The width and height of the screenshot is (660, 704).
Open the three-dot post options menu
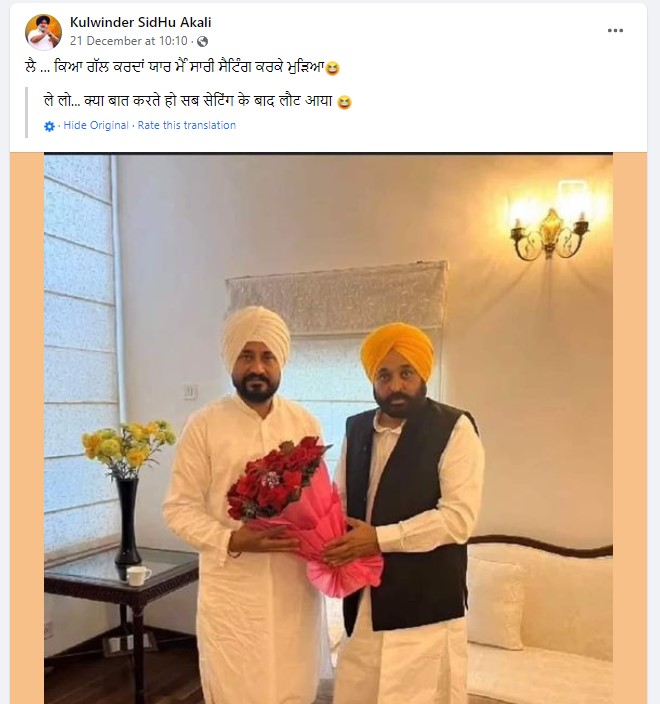[615, 31]
